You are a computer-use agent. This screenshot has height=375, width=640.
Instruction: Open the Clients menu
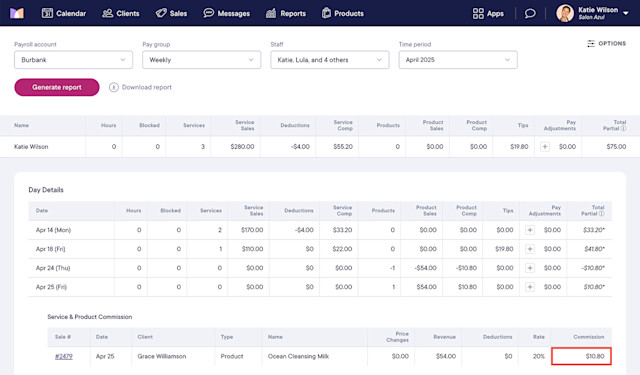(x=120, y=13)
